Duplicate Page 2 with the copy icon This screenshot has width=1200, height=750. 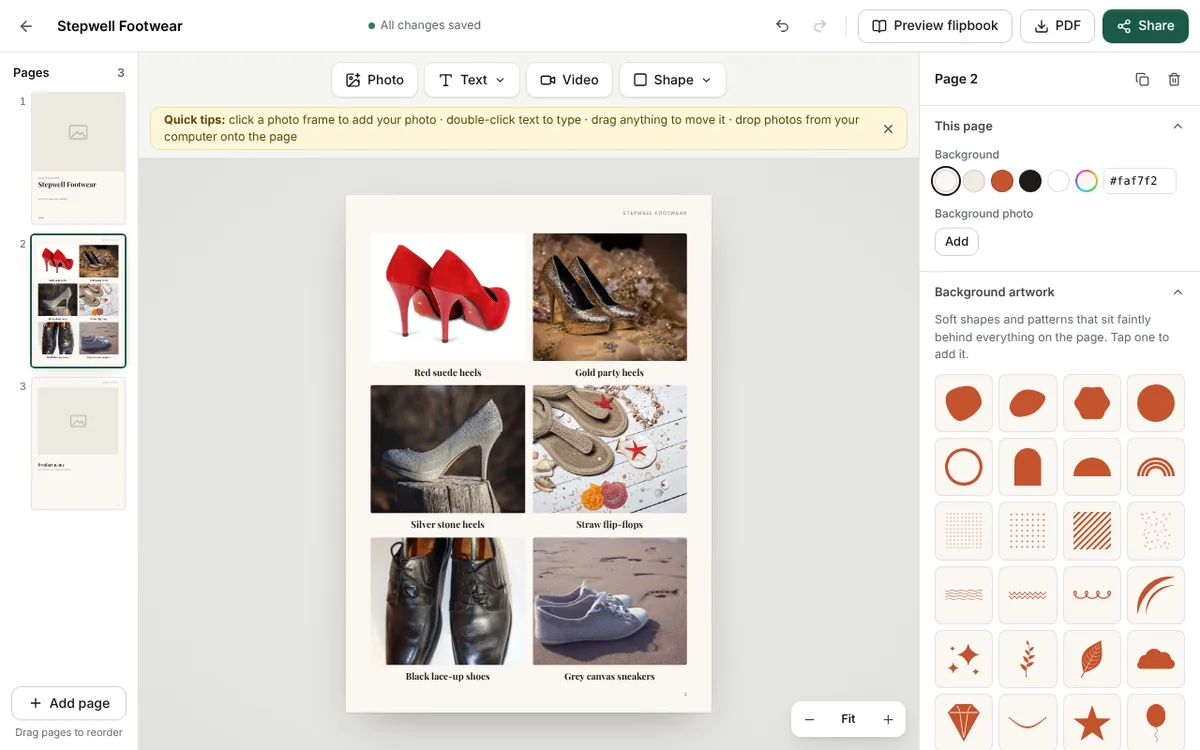pos(1142,79)
